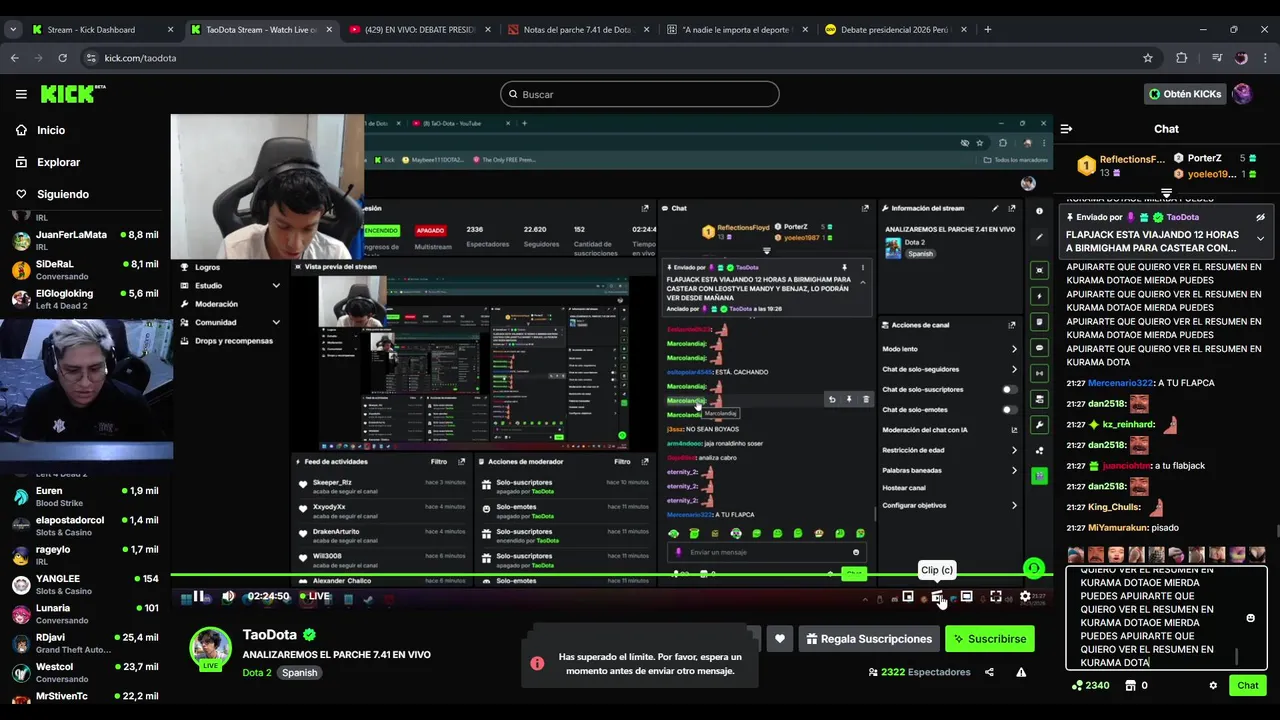Image resolution: width=1280 pixels, height=720 pixels.
Task: Switch to Notas del parche 7.41 tab
Action: coord(577,30)
